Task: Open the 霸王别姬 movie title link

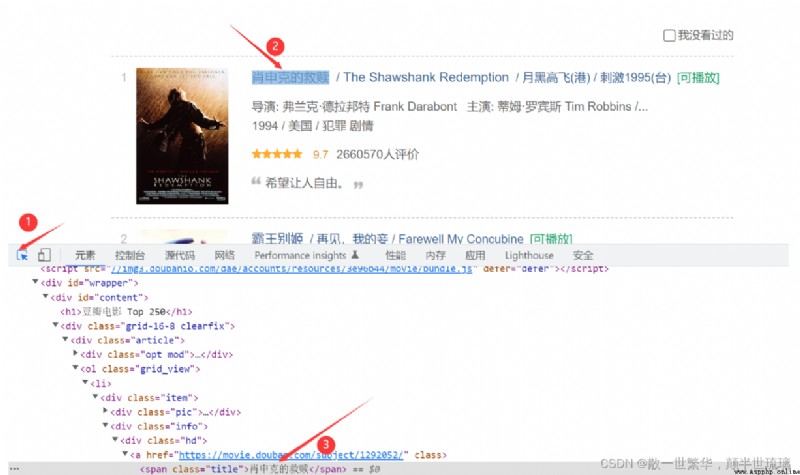Action: (x=278, y=238)
